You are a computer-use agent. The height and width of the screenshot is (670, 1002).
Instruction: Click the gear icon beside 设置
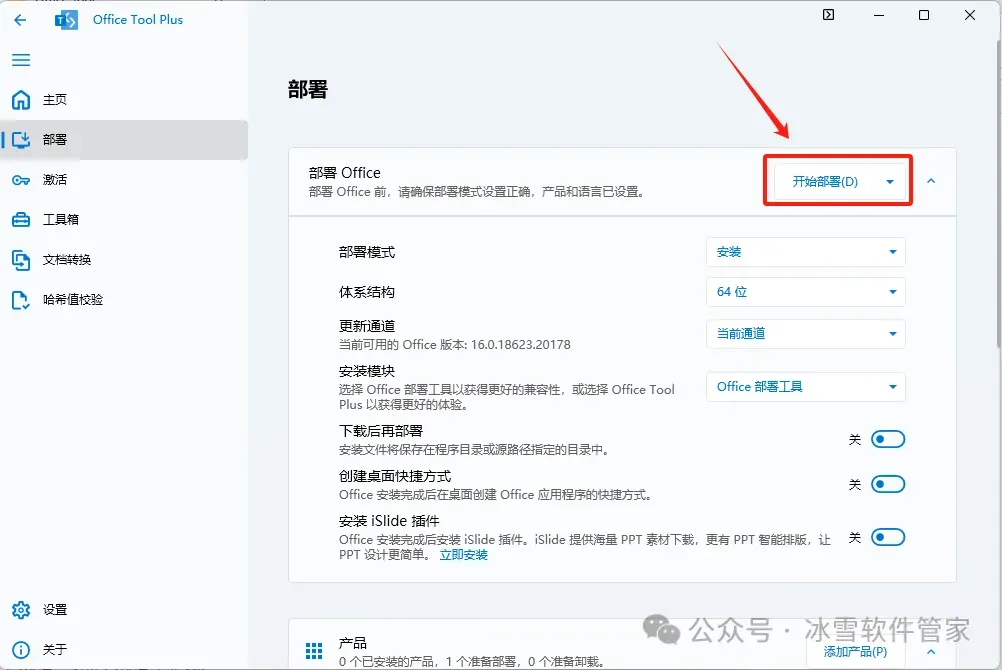pos(21,610)
